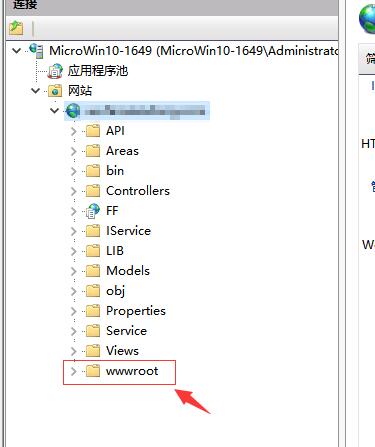Select the wwwroot label

click(132, 371)
